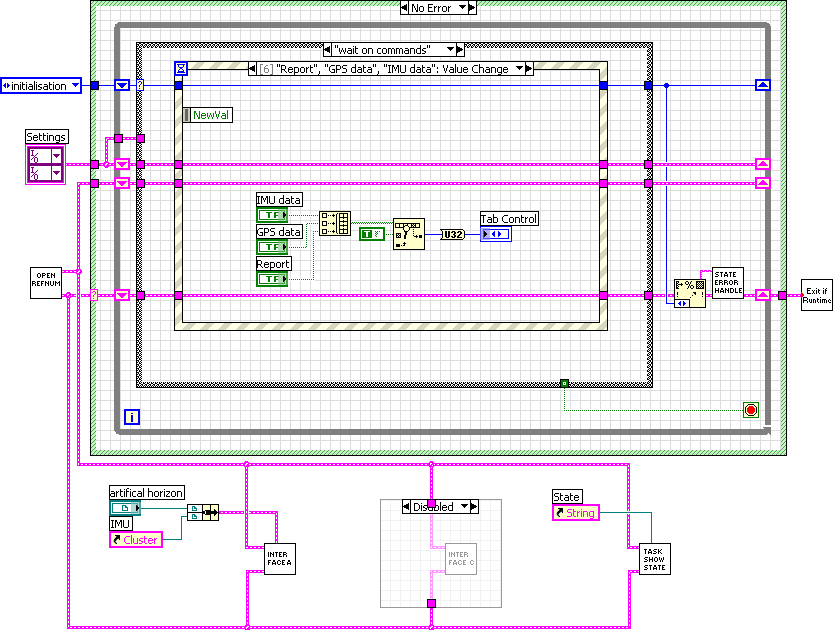The image size is (833, 630).
Task: Open the Disabled diagram structure dropdown
Action: click(464, 506)
